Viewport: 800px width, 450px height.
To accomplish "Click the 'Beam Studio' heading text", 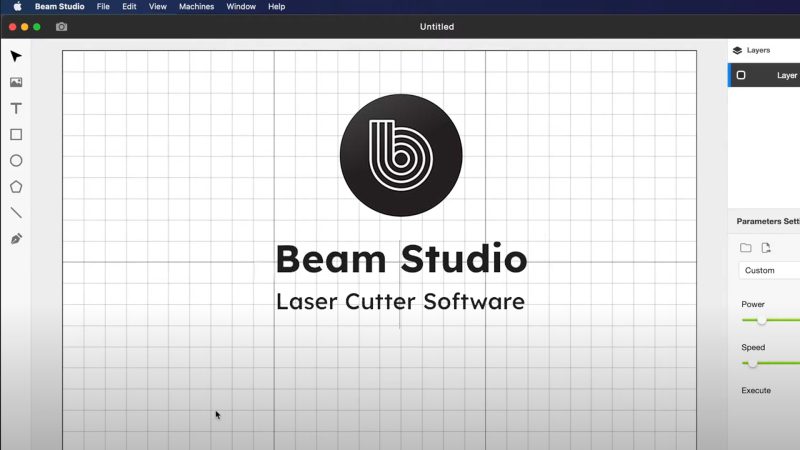I will pyautogui.click(x=401, y=259).
